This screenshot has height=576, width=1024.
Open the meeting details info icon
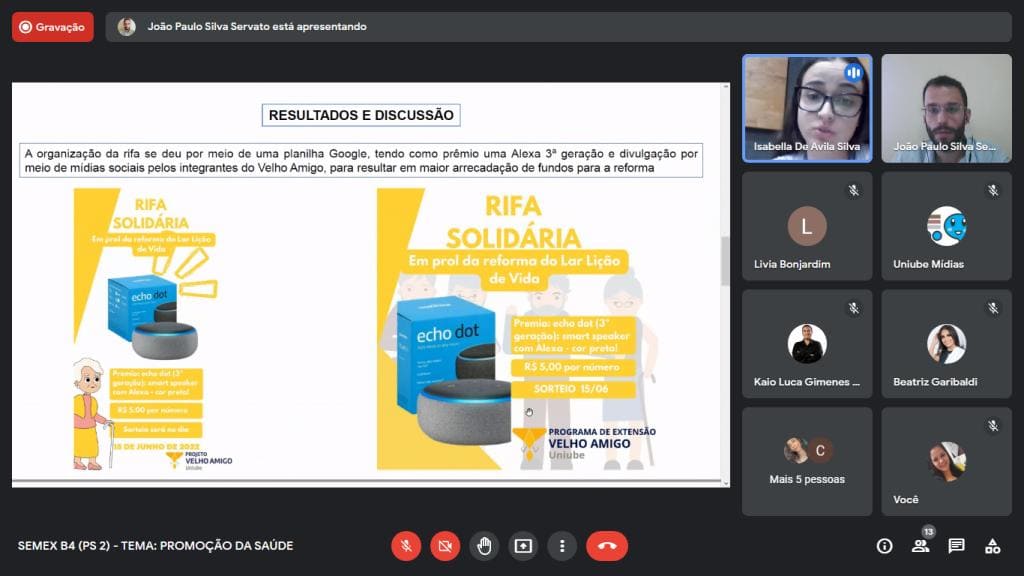point(884,546)
